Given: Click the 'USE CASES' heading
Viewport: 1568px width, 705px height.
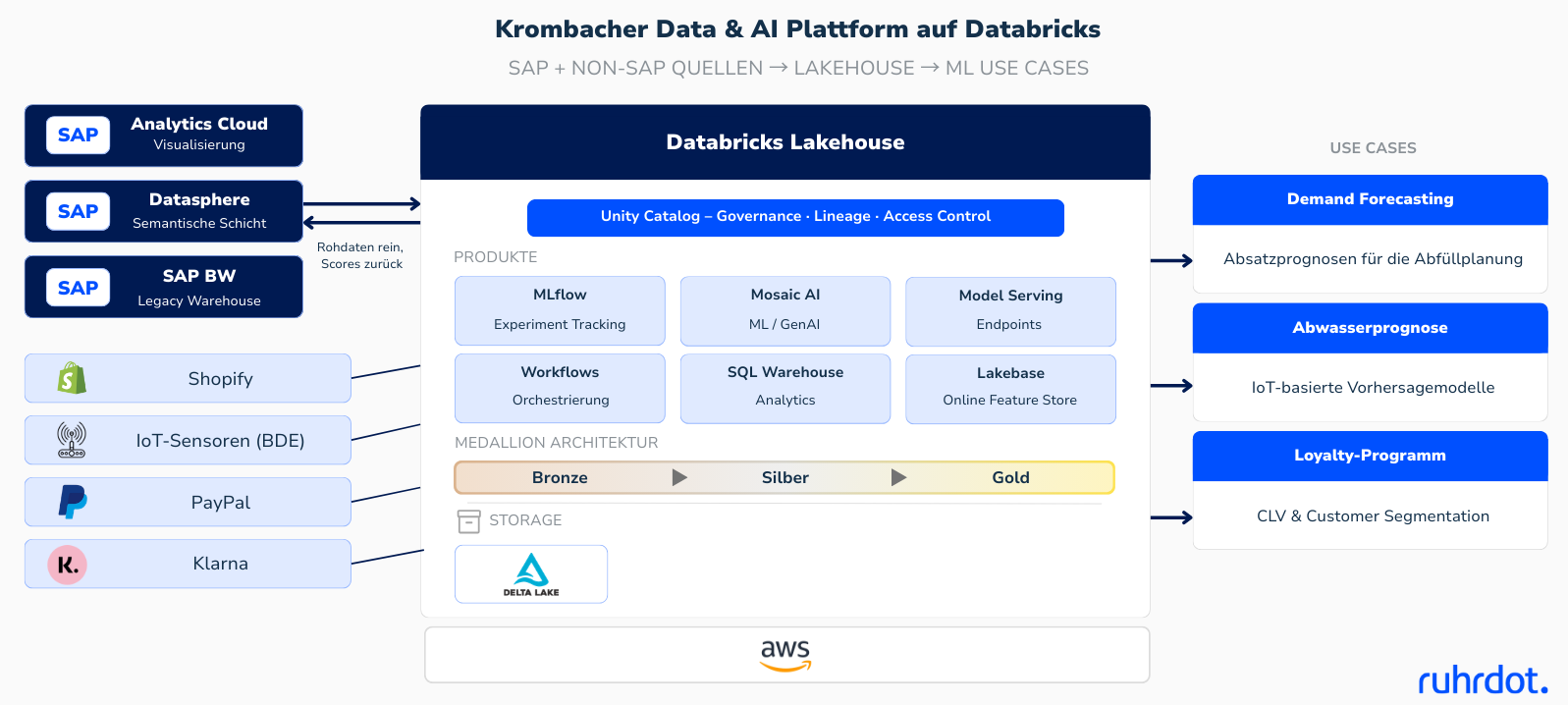Looking at the screenshot, I should [x=1373, y=148].
